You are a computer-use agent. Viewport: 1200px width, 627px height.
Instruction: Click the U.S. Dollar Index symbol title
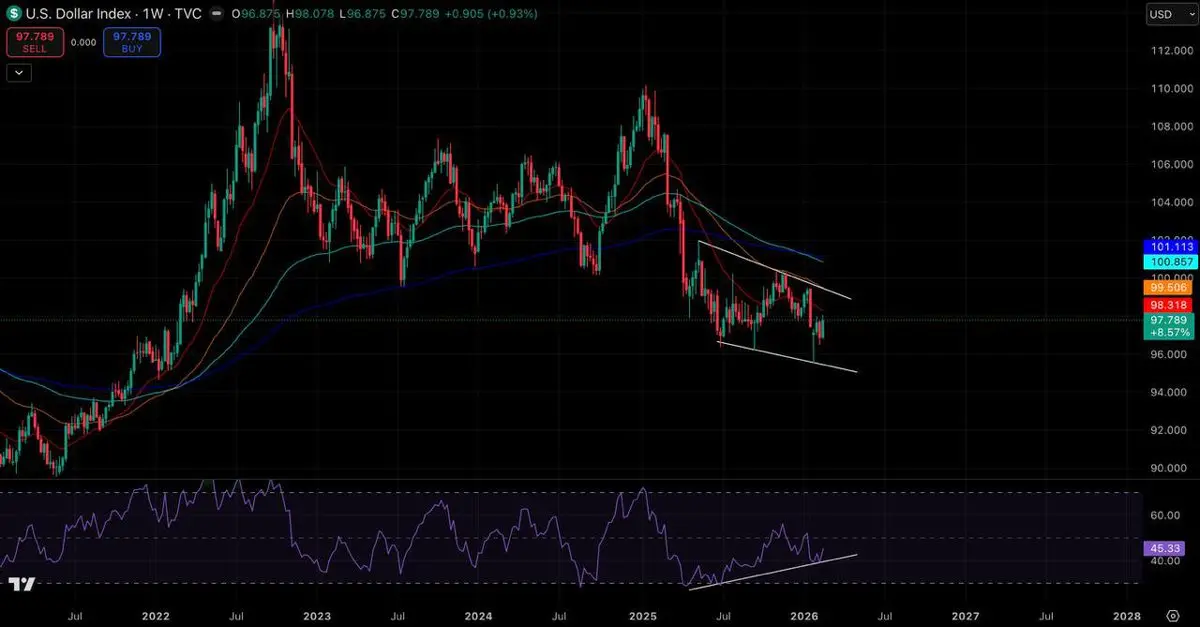pyautogui.click(x=77, y=14)
